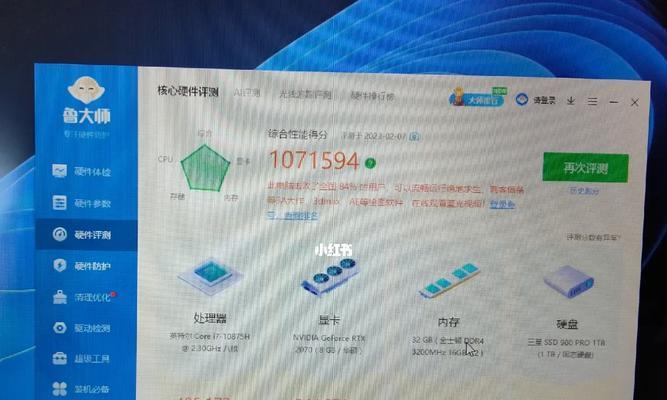Minimize the 鲁大师 window

point(613,102)
